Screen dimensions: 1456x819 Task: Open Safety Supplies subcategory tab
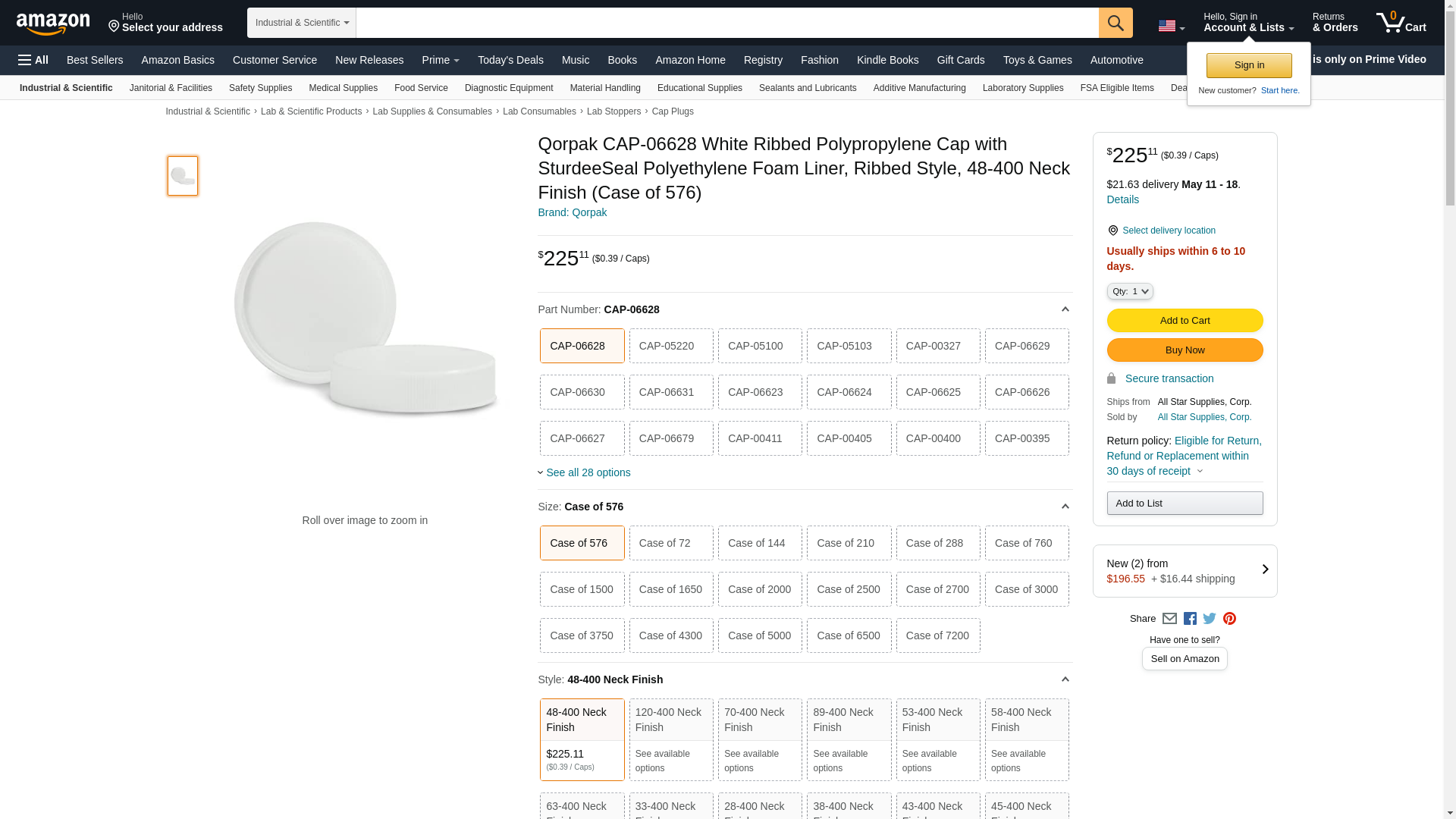tap(260, 88)
